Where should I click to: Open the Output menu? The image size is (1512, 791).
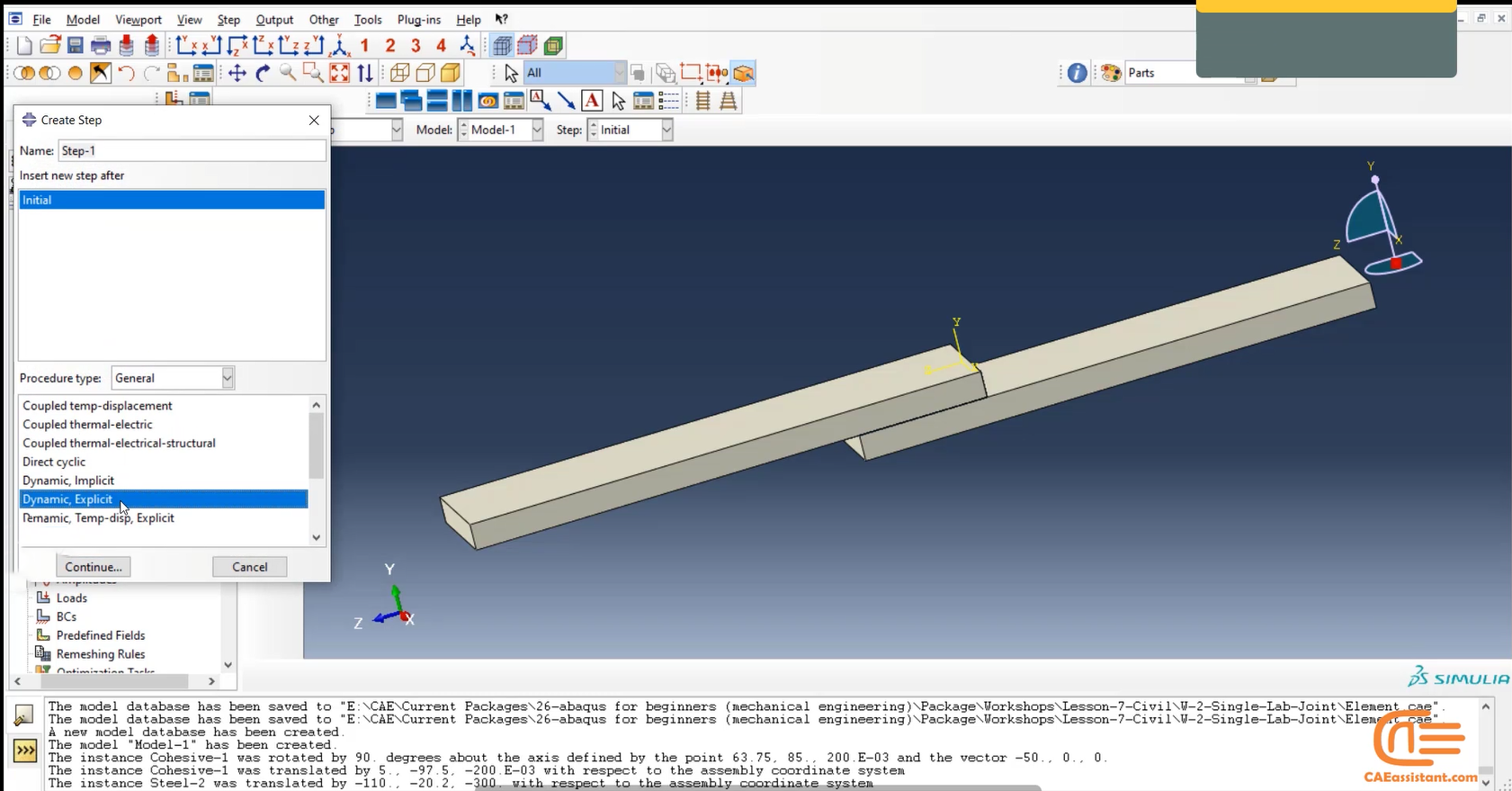274,20
